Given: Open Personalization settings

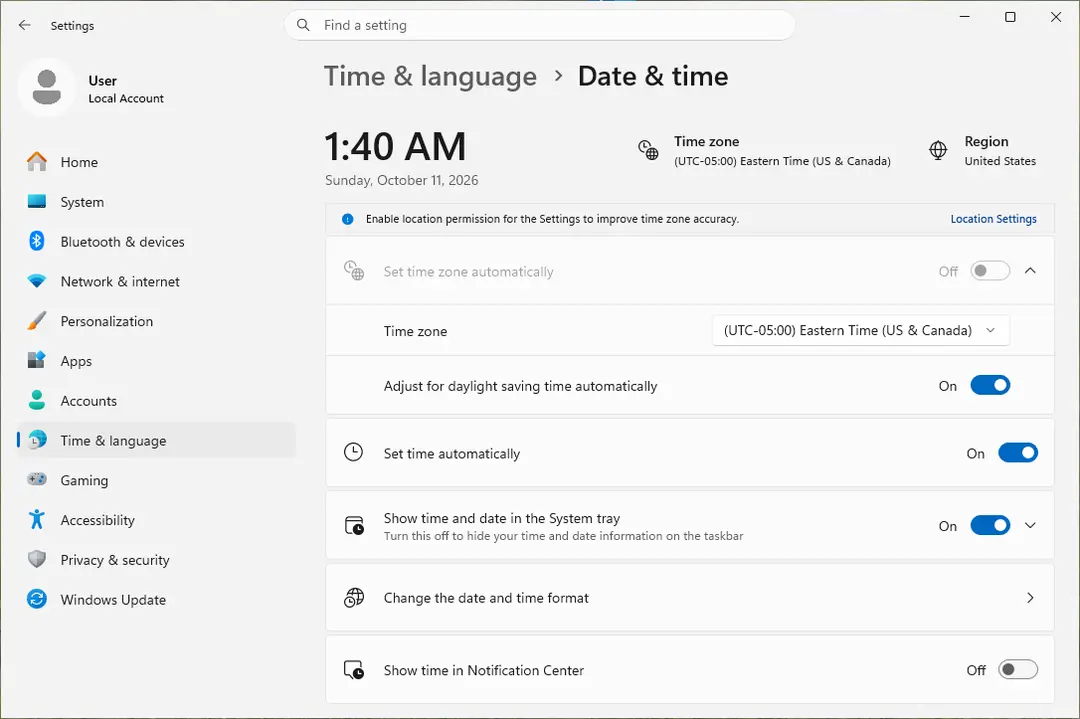Looking at the screenshot, I should [156, 321].
